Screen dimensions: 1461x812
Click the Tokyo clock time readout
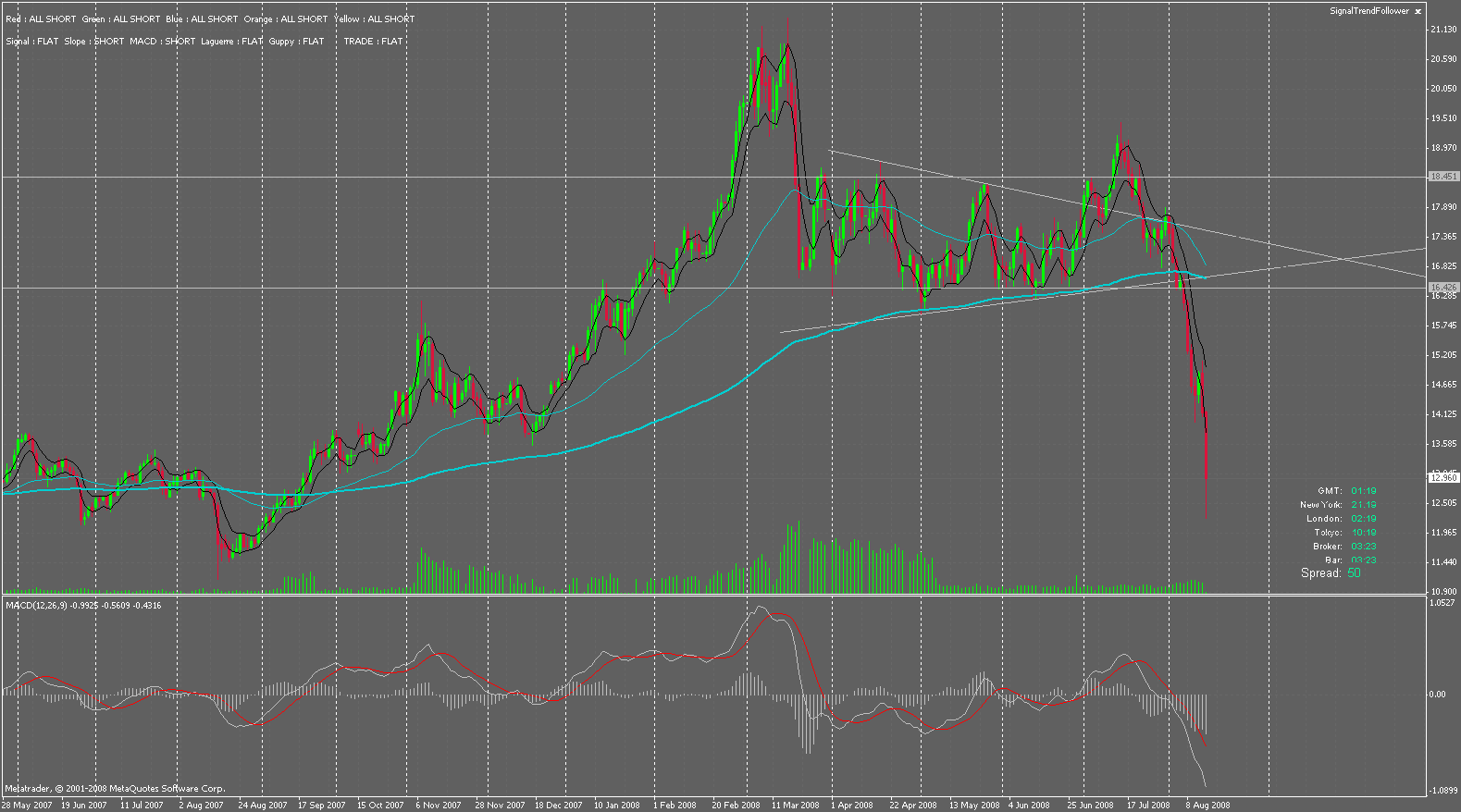coord(1363,533)
